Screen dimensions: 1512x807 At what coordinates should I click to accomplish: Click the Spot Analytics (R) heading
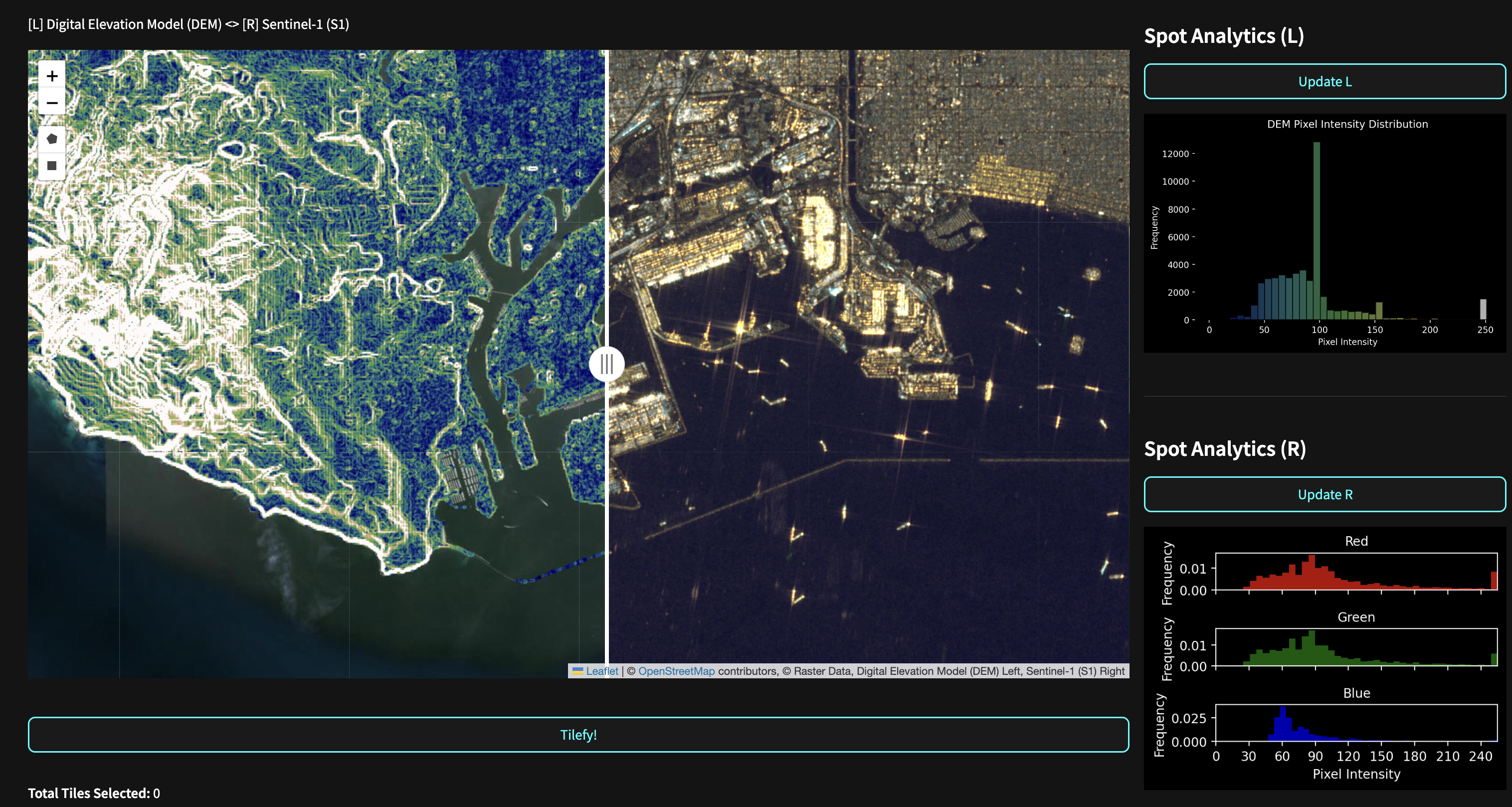click(x=1224, y=449)
